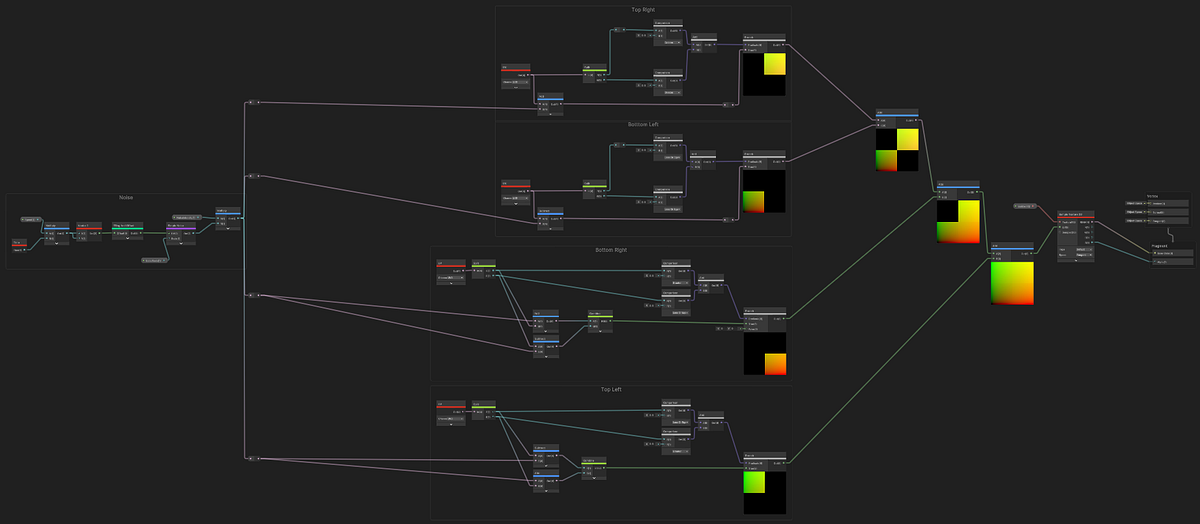Viewport: 1200px width, 524px height.
Task: Collapse the Tiling And Offset node via its chevron
Action: (128, 238)
